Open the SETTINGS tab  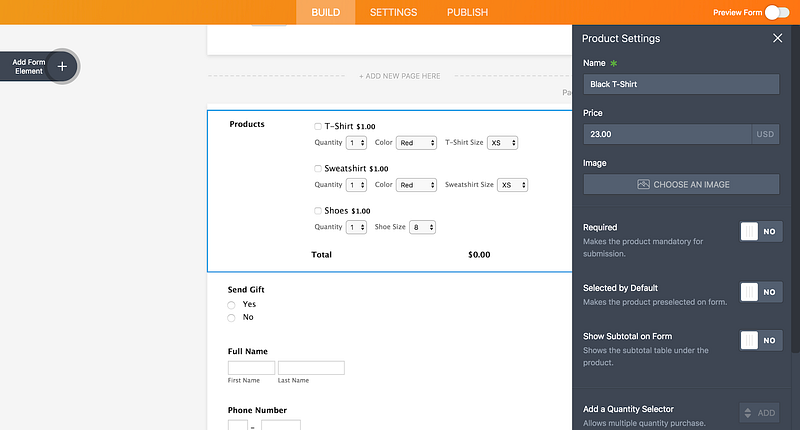tap(393, 12)
